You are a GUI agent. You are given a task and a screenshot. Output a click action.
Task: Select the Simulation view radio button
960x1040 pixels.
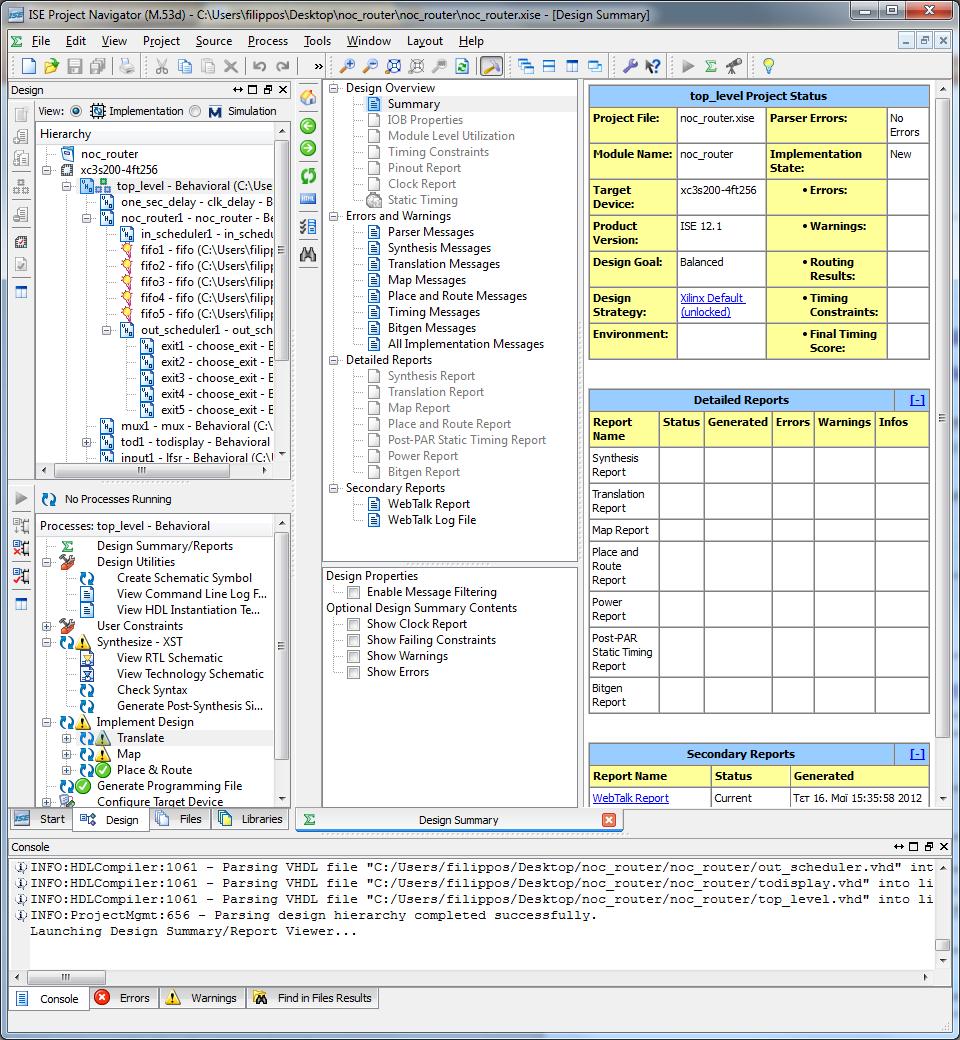point(195,111)
